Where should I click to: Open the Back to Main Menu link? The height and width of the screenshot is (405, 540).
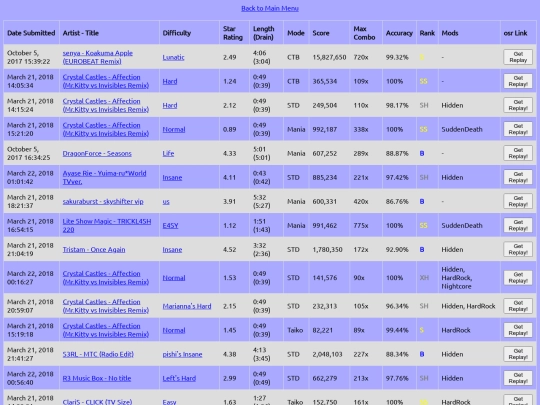(x=270, y=8)
